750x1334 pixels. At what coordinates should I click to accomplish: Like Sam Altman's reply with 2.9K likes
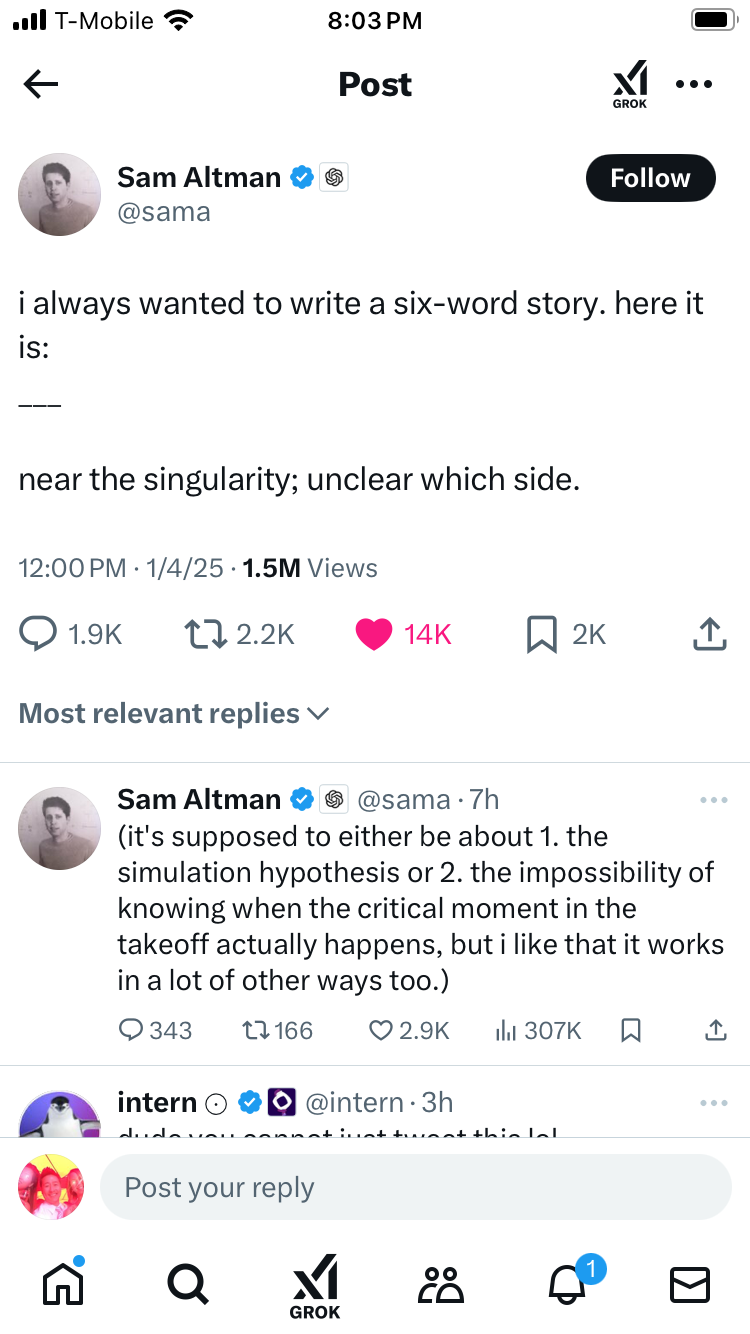380,1030
